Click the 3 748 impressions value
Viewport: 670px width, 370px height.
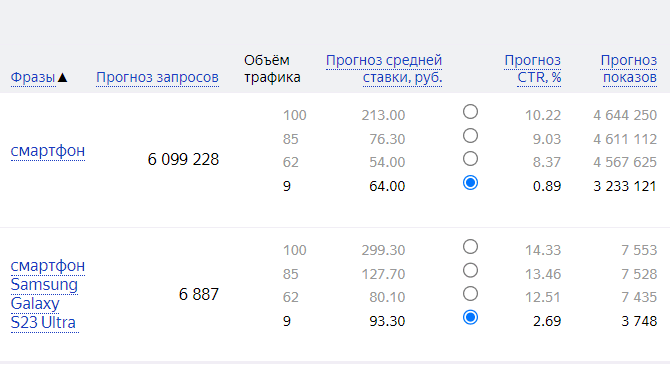[x=639, y=321]
